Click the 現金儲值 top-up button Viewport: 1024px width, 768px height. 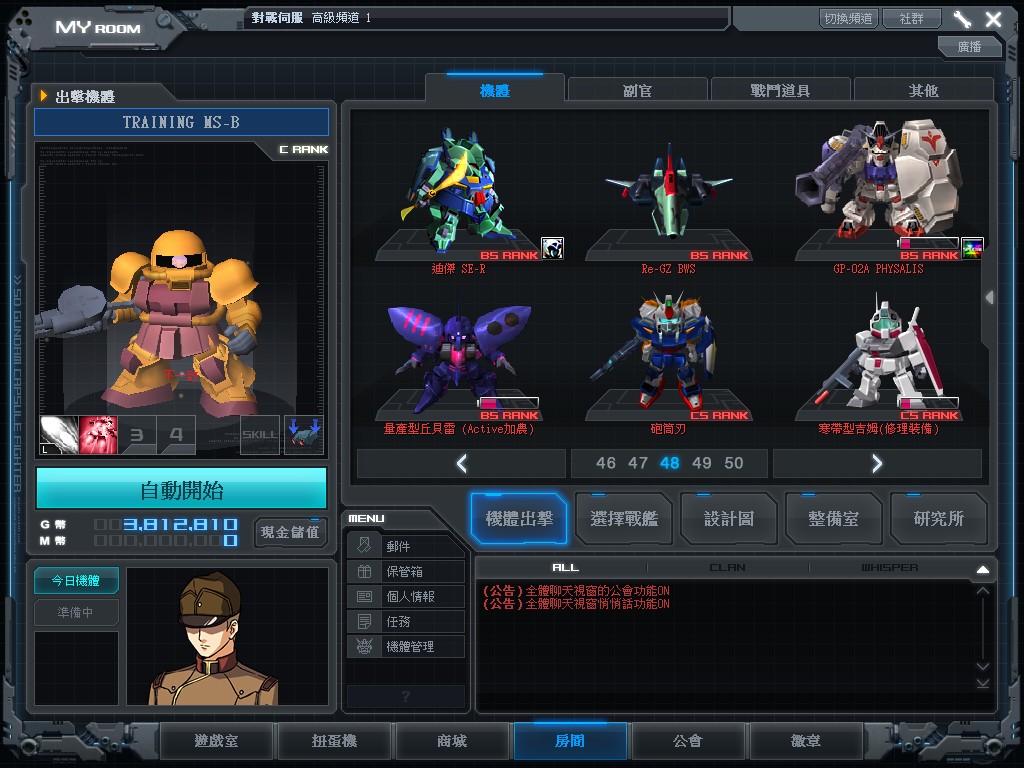[290, 532]
